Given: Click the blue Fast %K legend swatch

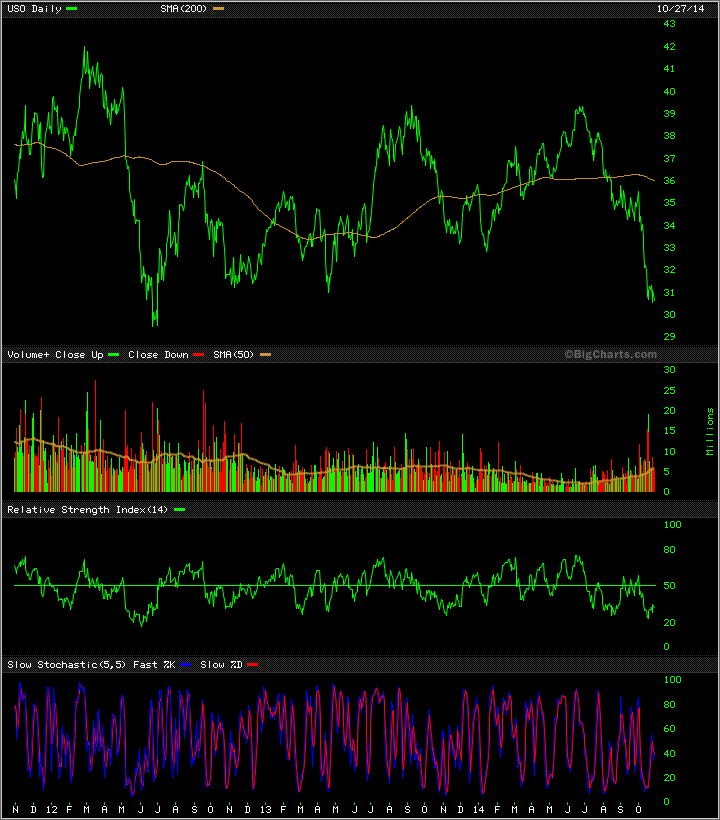Looking at the screenshot, I should (x=188, y=665).
